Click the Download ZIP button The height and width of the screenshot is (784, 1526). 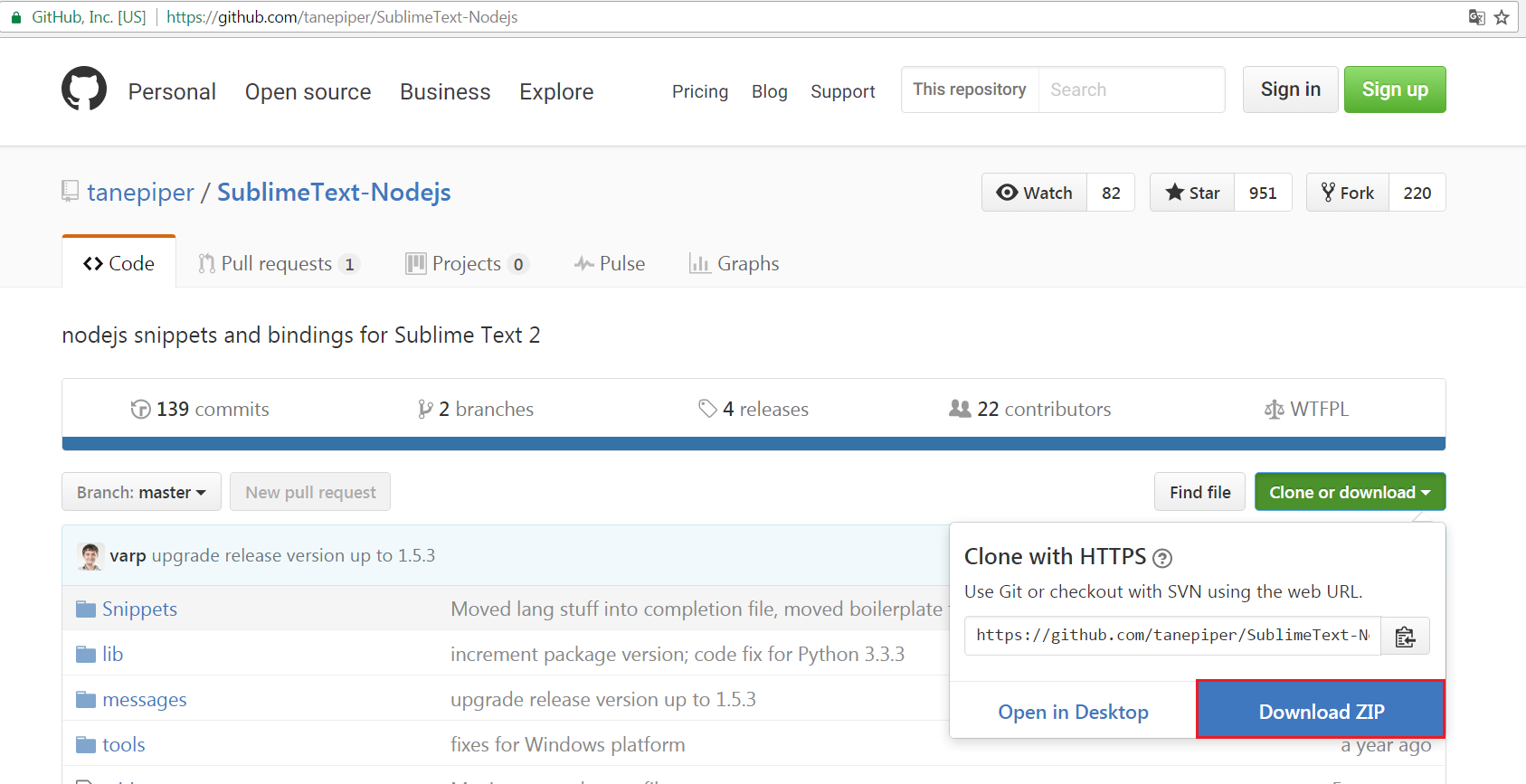click(1321, 710)
